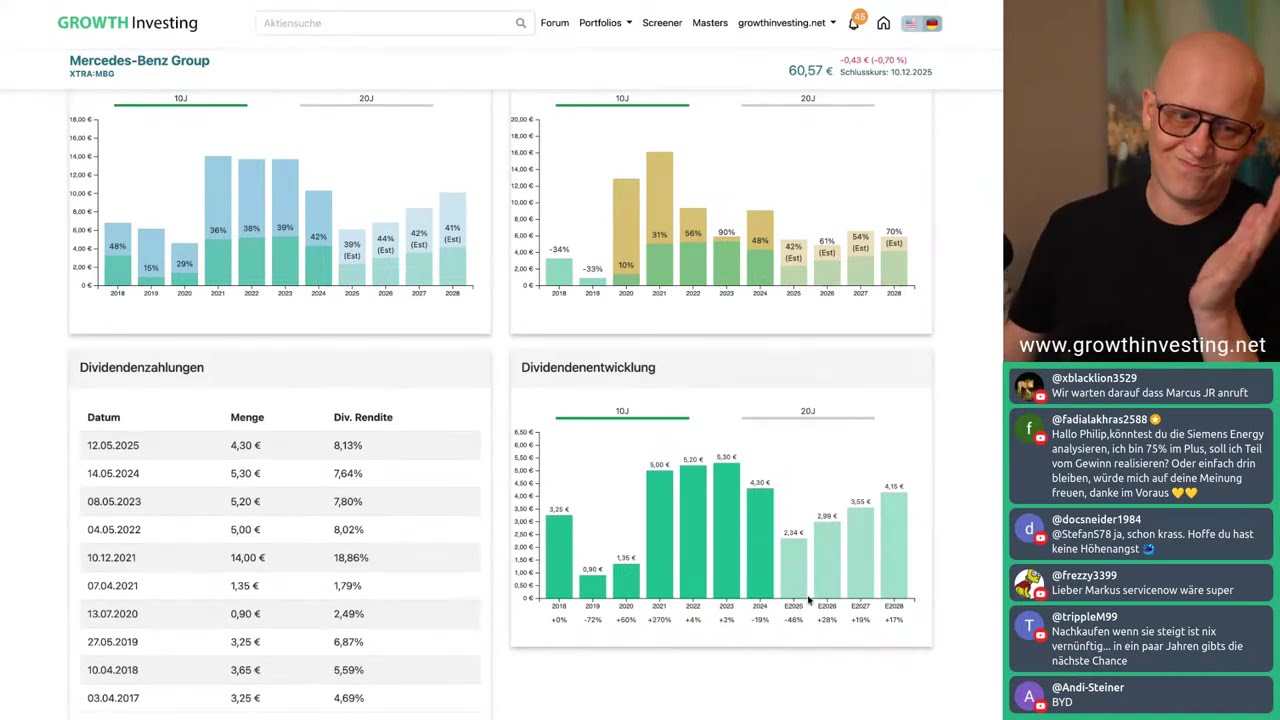Viewport: 1280px width, 720px height.
Task: Select the 27.05.2019 dividend row date
Action: 113,641
